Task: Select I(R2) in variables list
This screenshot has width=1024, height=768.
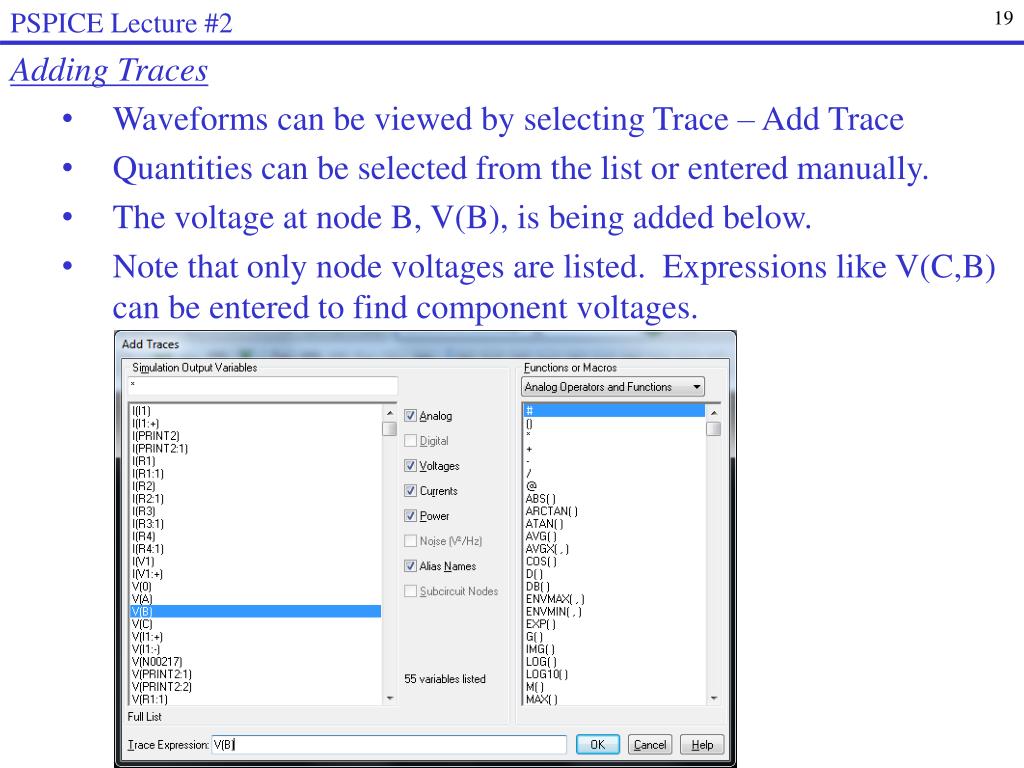Action: pyautogui.click(x=144, y=486)
